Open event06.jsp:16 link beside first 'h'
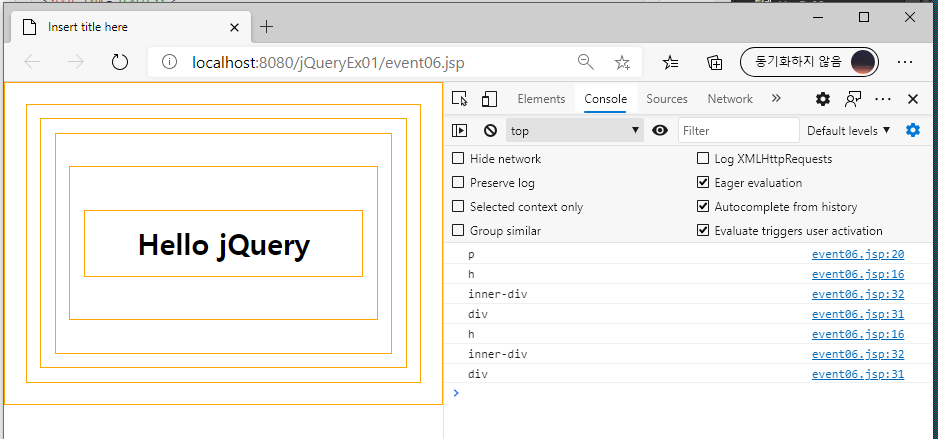 [x=858, y=275]
